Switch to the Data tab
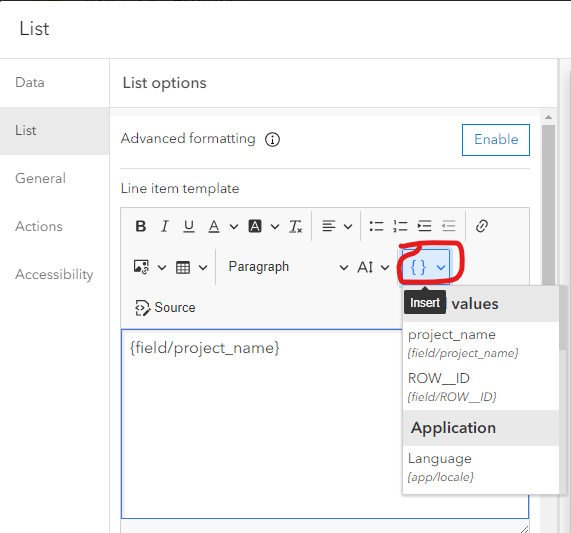 point(29,82)
